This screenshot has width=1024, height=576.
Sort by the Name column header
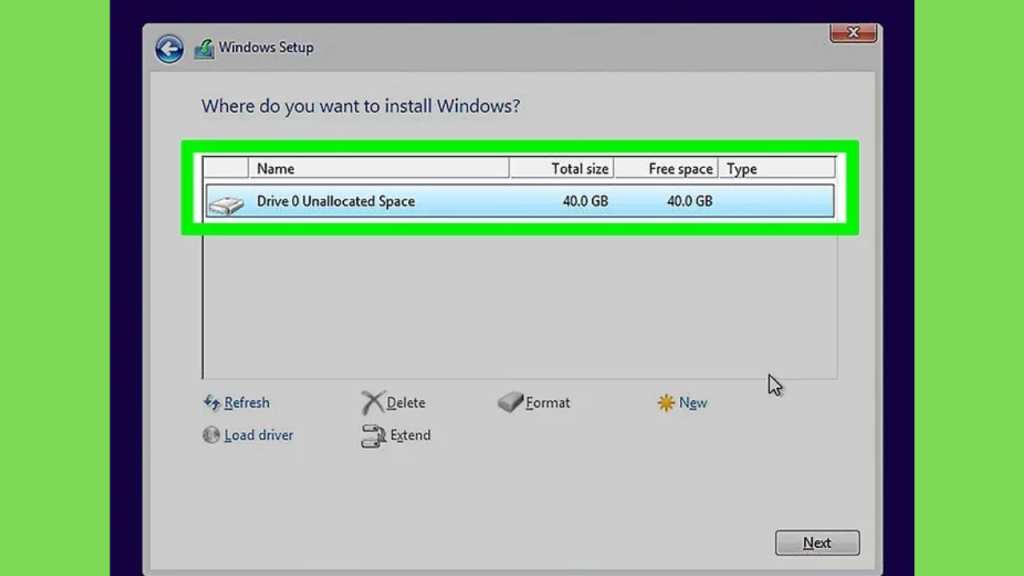click(x=379, y=168)
